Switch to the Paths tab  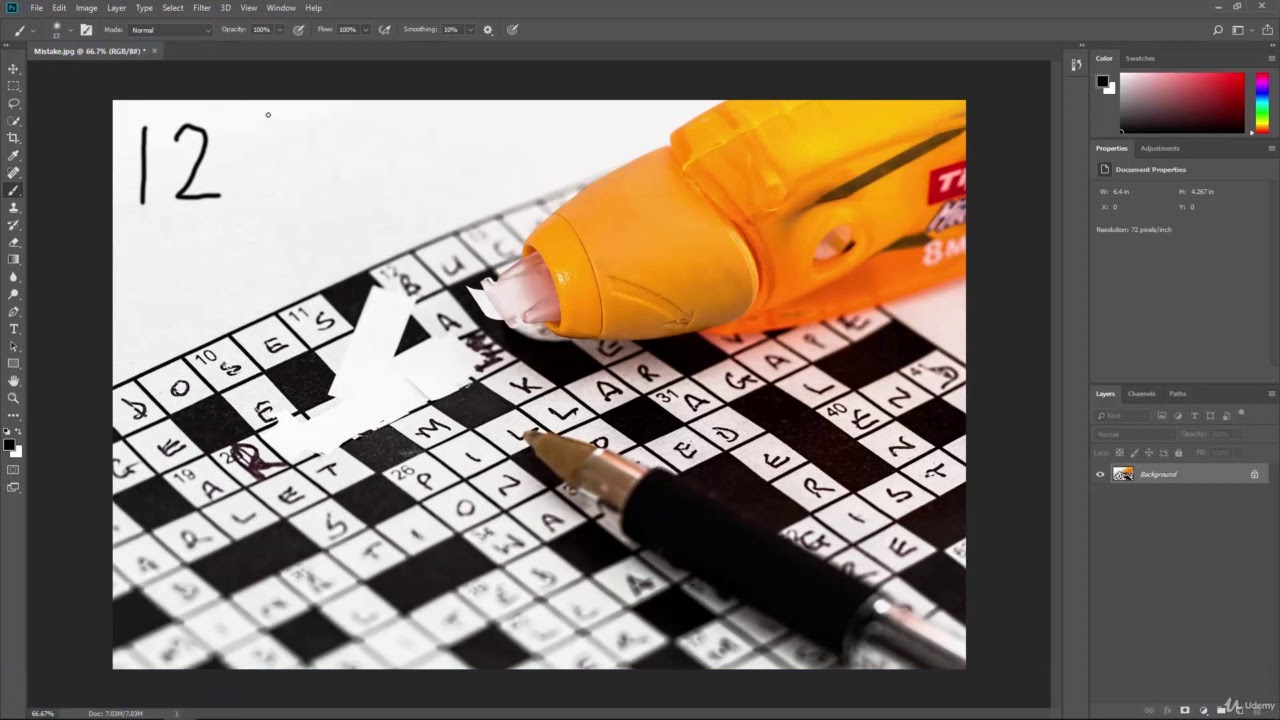coord(1177,393)
